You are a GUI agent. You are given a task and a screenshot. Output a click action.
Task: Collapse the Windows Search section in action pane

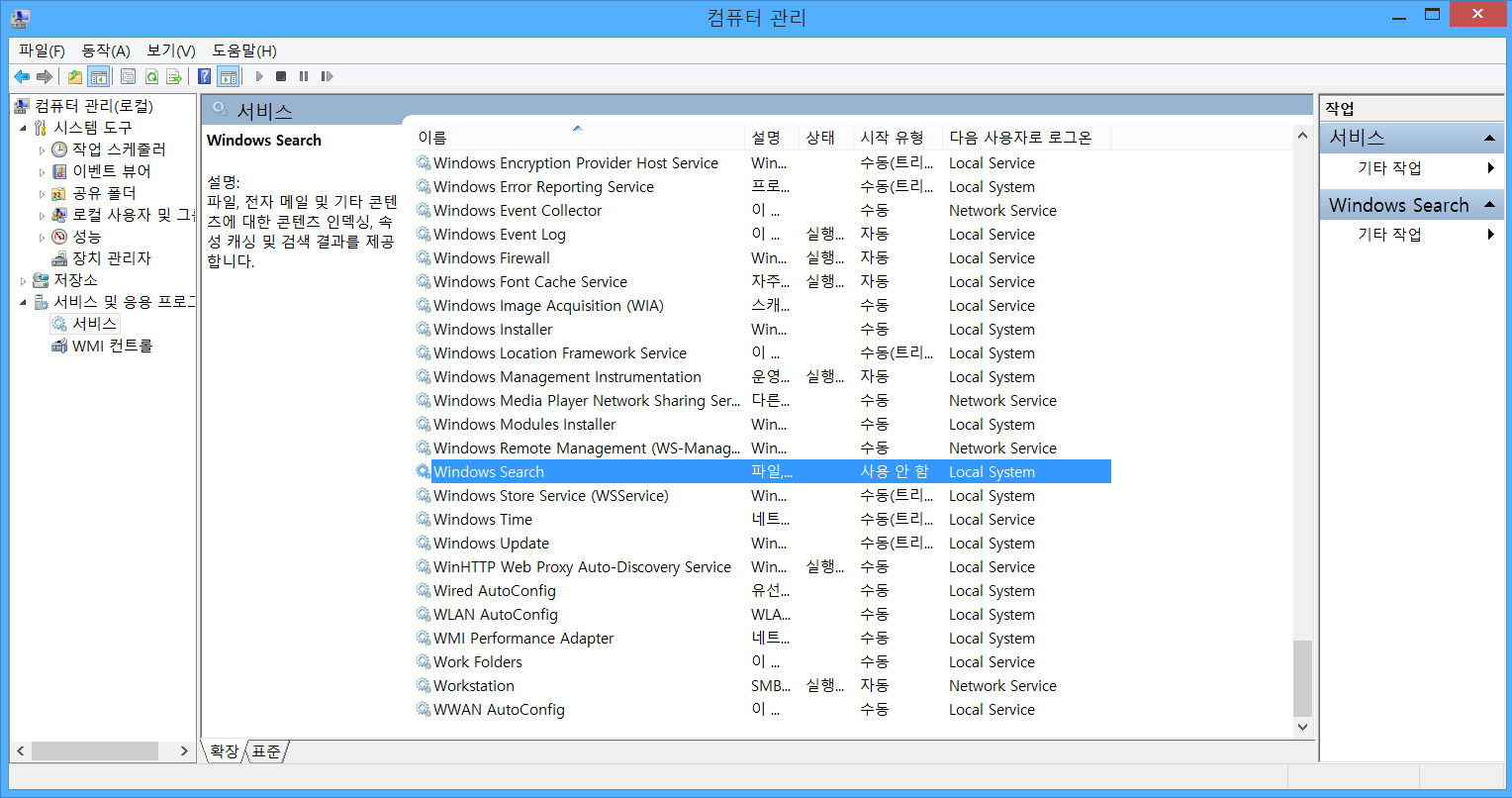(1489, 206)
